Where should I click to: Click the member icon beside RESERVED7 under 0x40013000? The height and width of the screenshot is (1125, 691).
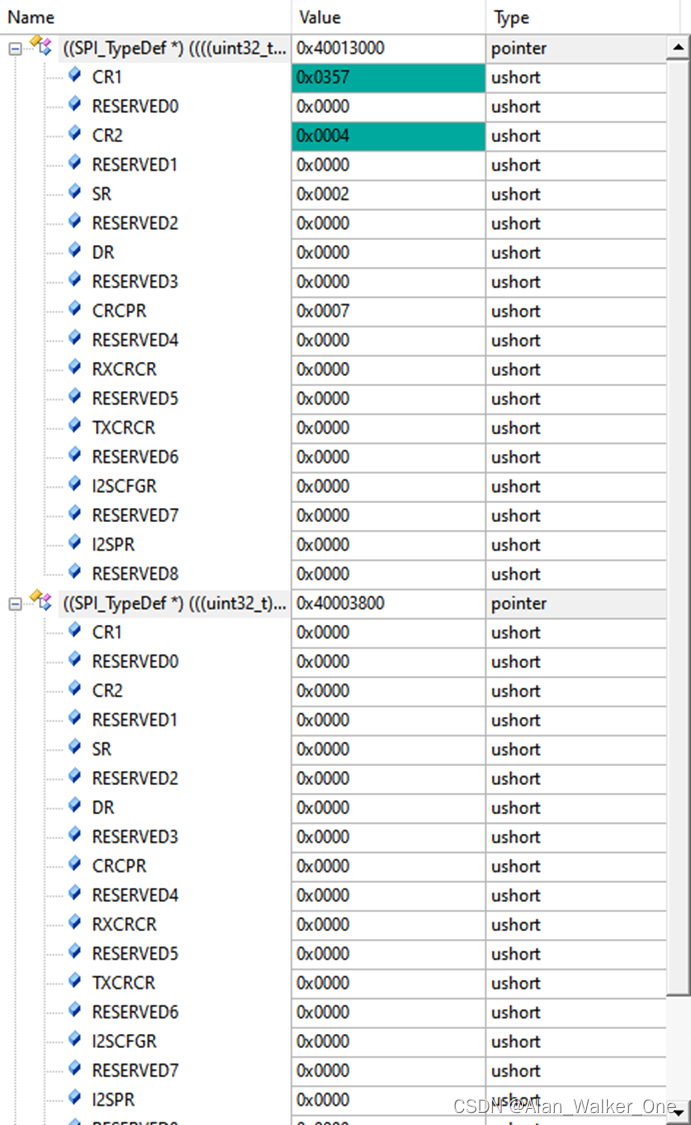pos(75,514)
